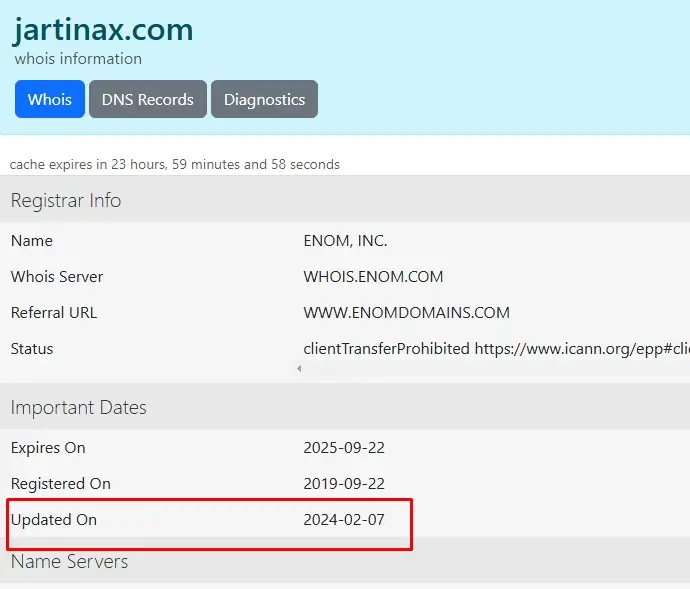Screen dimensions: 690x589
Task: Open the Diagnostics tab
Action: pyautogui.click(x=264, y=99)
